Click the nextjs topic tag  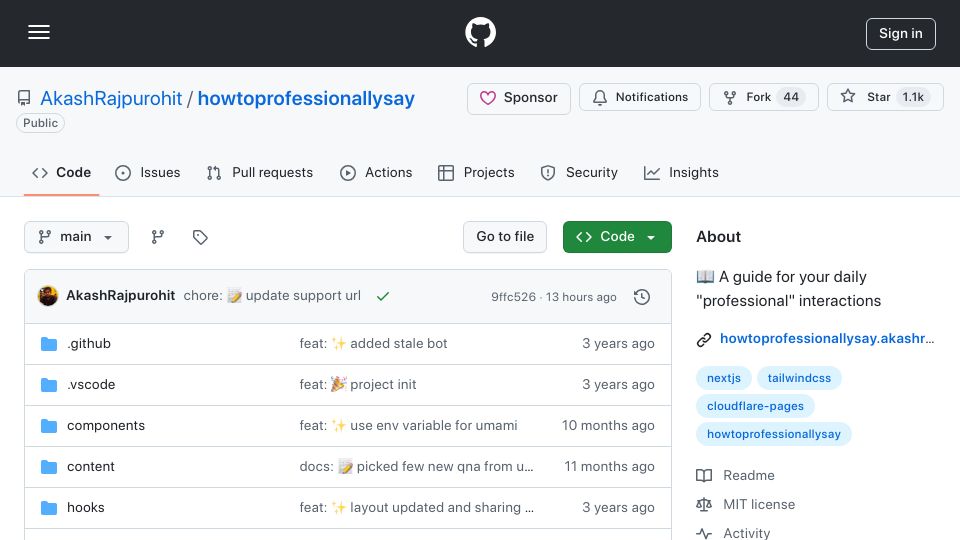(724, 378)
